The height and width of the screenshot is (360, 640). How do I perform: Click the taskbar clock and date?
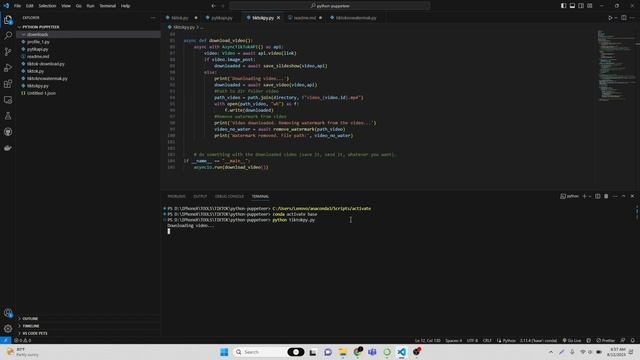click(616, 352)
